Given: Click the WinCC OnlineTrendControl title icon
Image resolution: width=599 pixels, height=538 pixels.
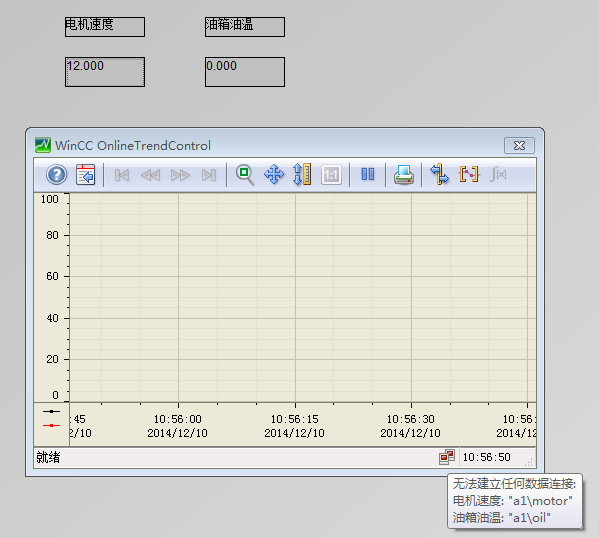Looking at the screenshot, I should pyautogui.click(x=42, y=145).
